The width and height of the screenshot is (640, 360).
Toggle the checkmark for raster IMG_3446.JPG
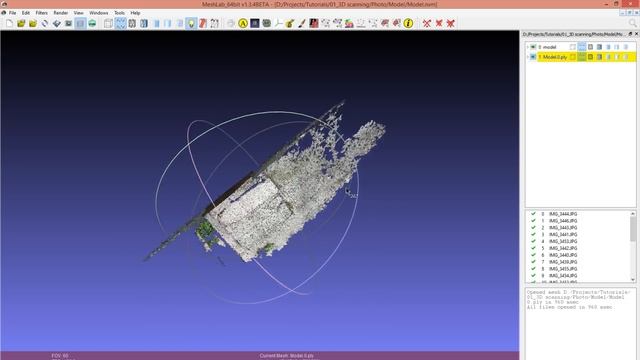533,221
